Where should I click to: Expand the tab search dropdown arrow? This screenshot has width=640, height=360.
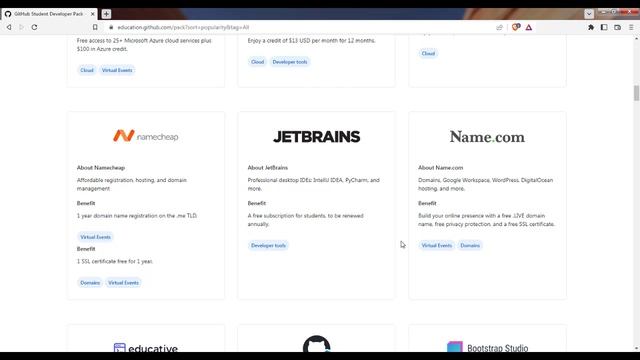589,14
